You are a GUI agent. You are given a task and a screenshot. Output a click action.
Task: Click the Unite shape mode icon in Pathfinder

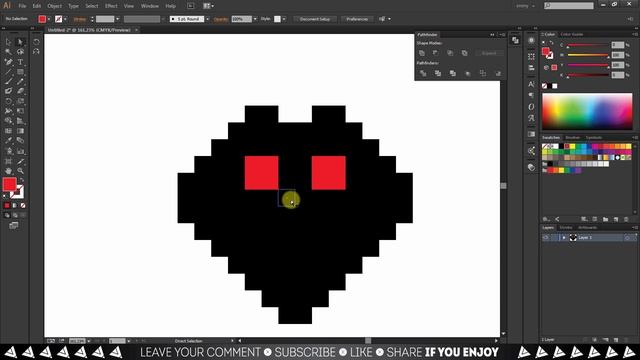pos(422,53)
